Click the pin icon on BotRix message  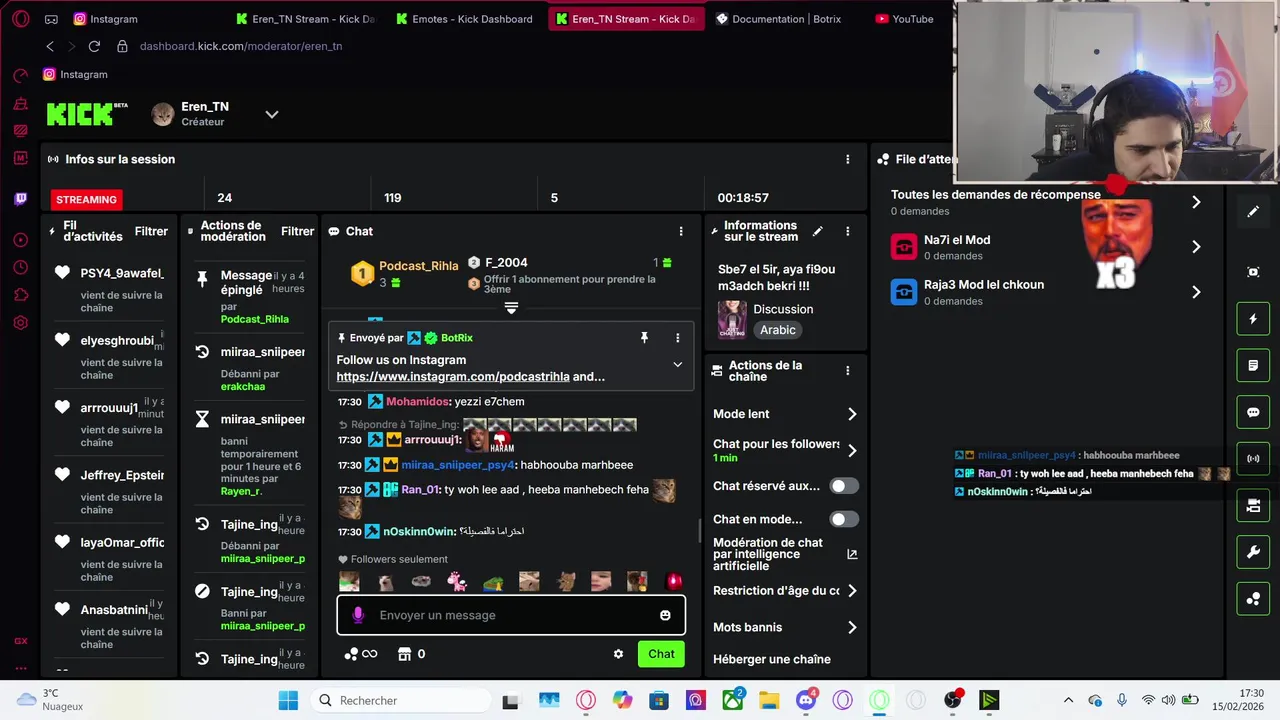[644, 338]
